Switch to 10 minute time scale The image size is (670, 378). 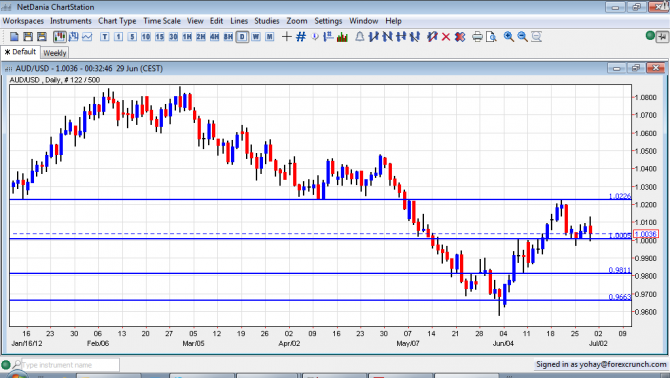[x=146, y=37]
